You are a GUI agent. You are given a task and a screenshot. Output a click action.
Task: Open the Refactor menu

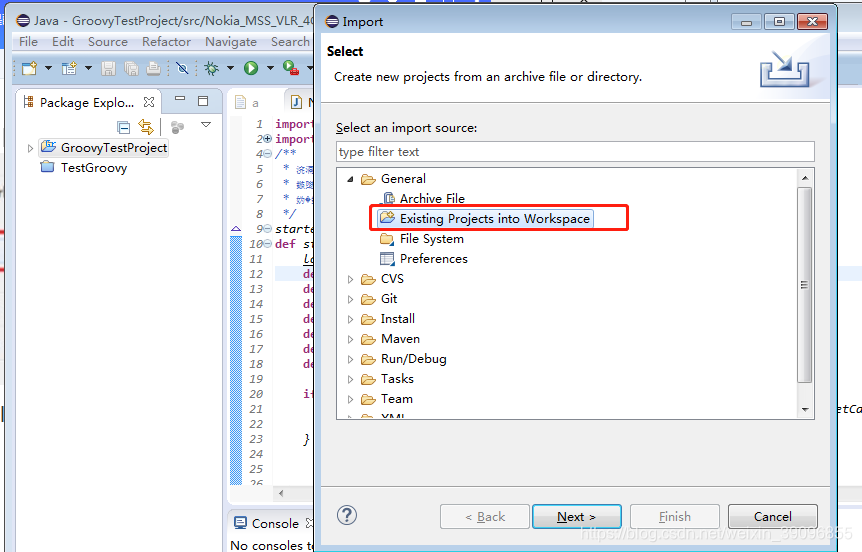(166, 42)
